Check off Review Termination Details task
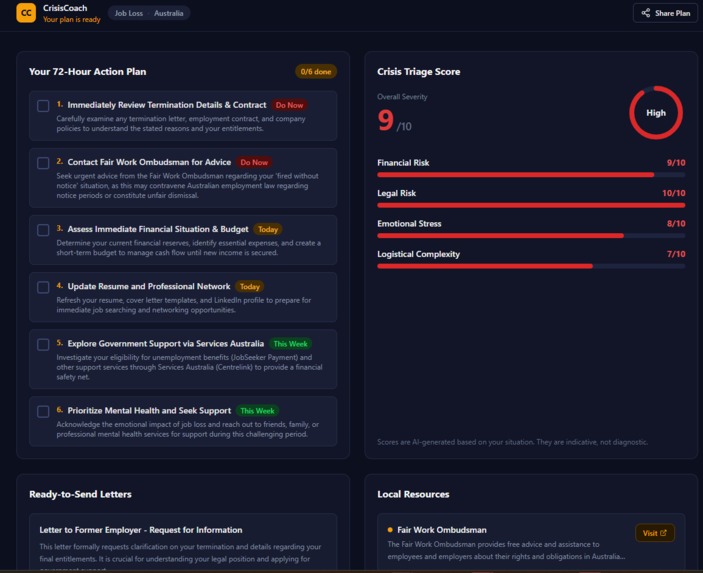The image size is (703, 573). [x=43, y=106]
